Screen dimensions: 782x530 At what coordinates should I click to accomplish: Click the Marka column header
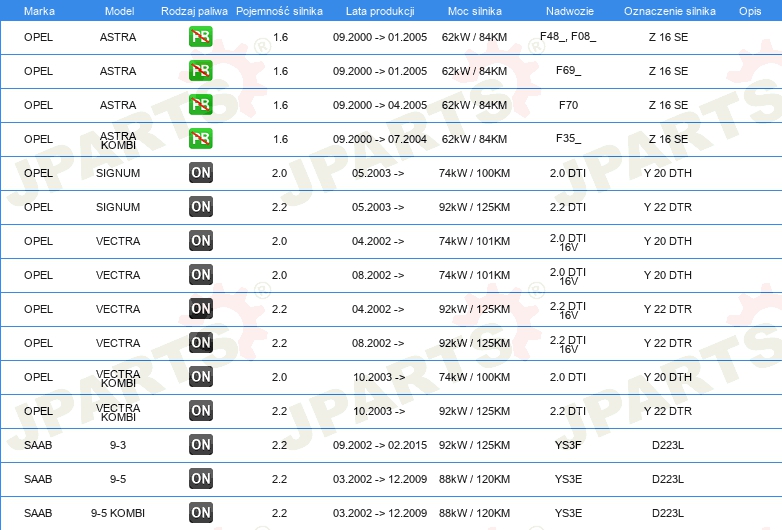(39, 11)
